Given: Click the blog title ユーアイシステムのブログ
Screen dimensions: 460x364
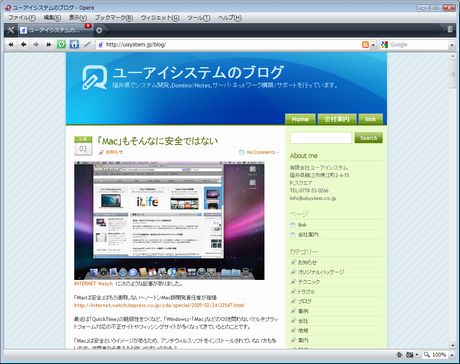Looking at the screenshot, I should point(199,72).
